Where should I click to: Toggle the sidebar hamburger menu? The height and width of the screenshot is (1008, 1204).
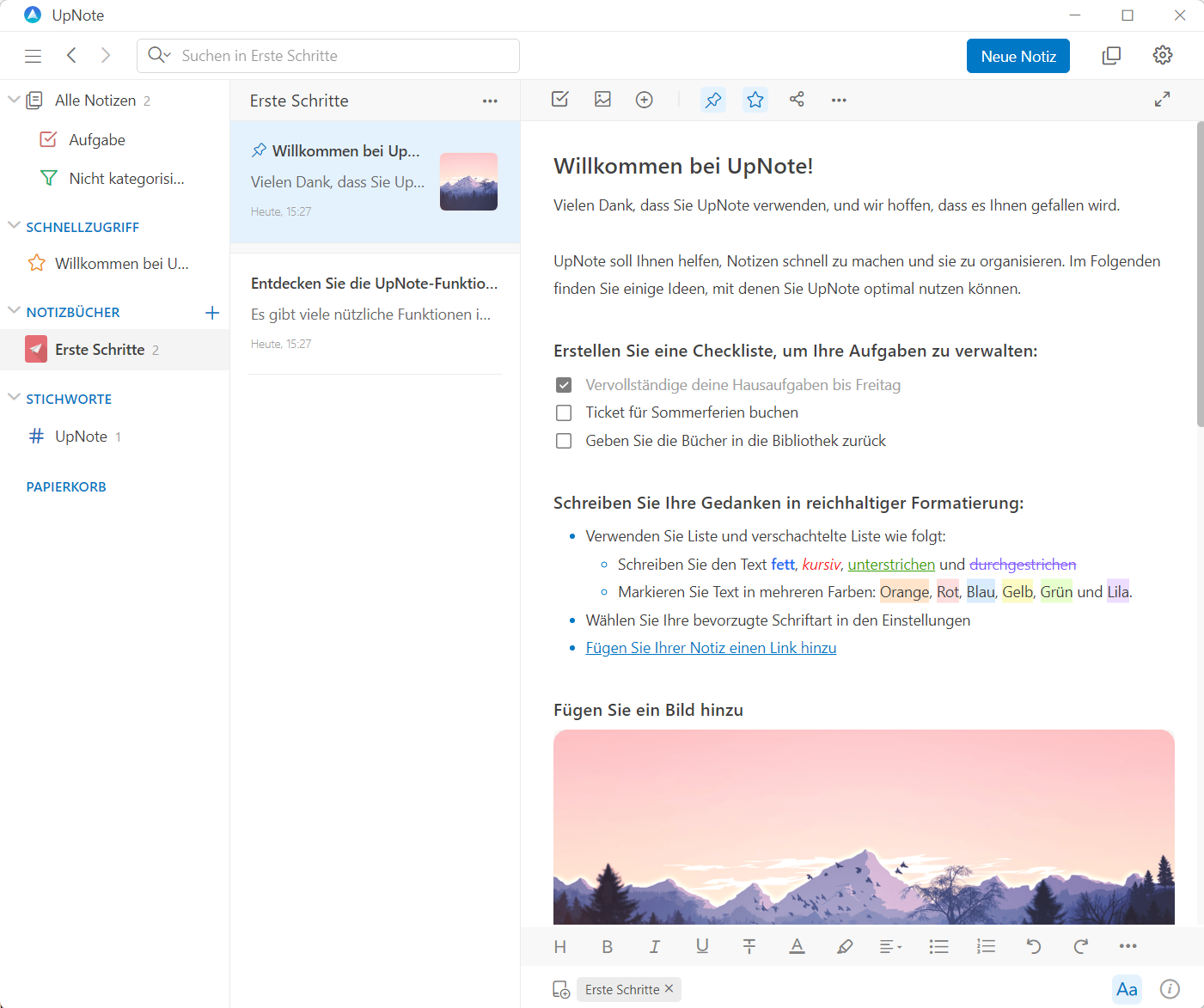tap(34, 56)
